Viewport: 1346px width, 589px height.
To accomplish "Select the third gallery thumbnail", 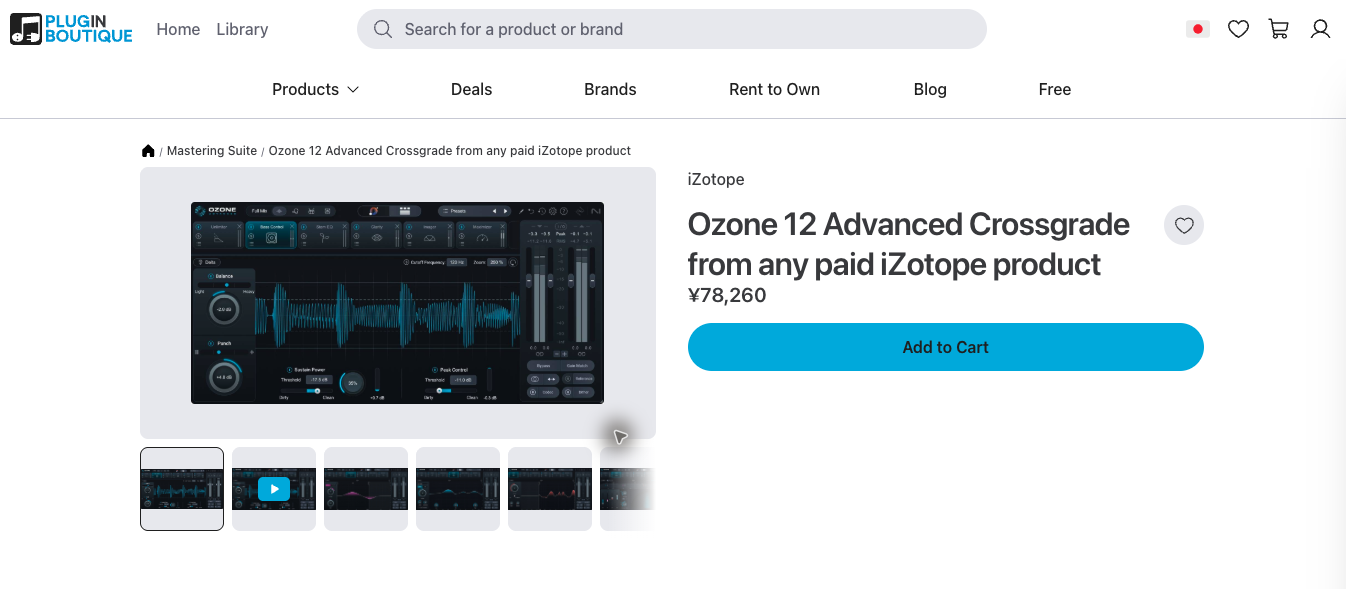I will [x=366, y=489].
